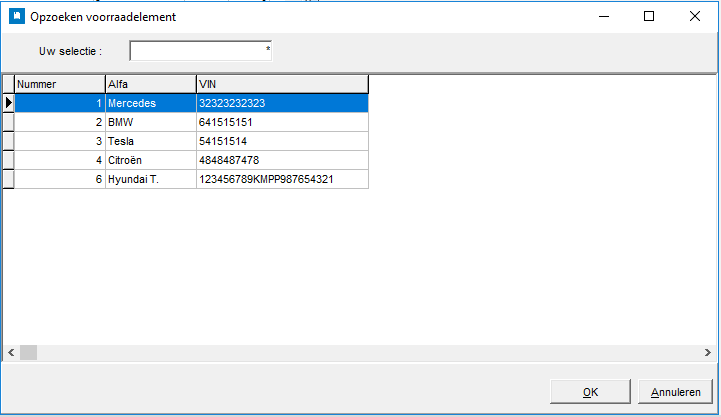Screen dimensions: 721x417
Task: Click the horizontal scrollbar thumb
Action: coord(28,353)
